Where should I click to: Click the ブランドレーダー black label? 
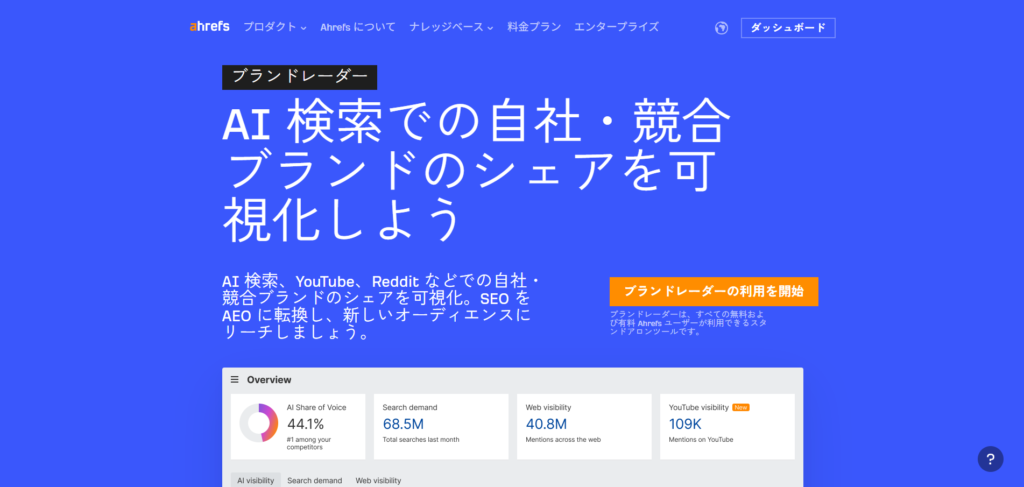coord(299,77)
